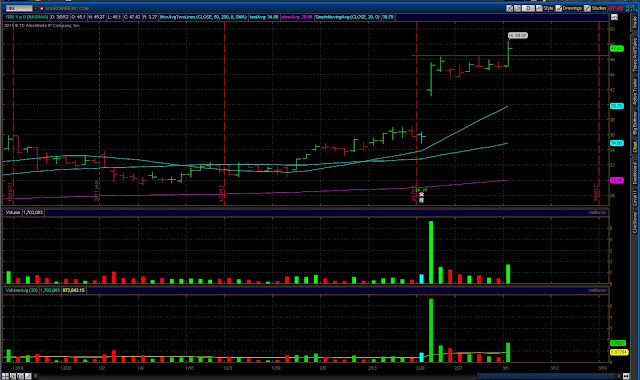Click the green 47.42 price axis label
Image resolution: width=640 pixels, height=380 pixels.
pyautogui.click(x=616, y=49)
